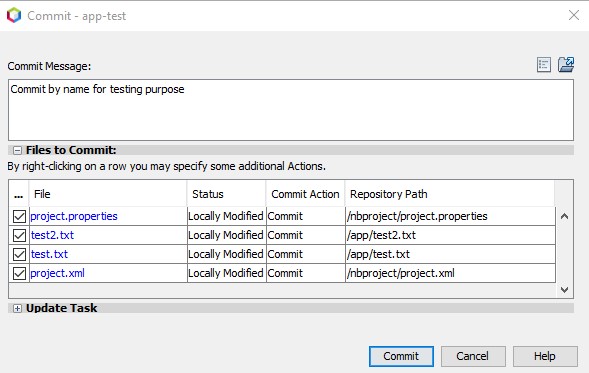The width and height of the screenshot is (589, 373).
Task: Select the project.xml file row
Action: coord(282,273)
